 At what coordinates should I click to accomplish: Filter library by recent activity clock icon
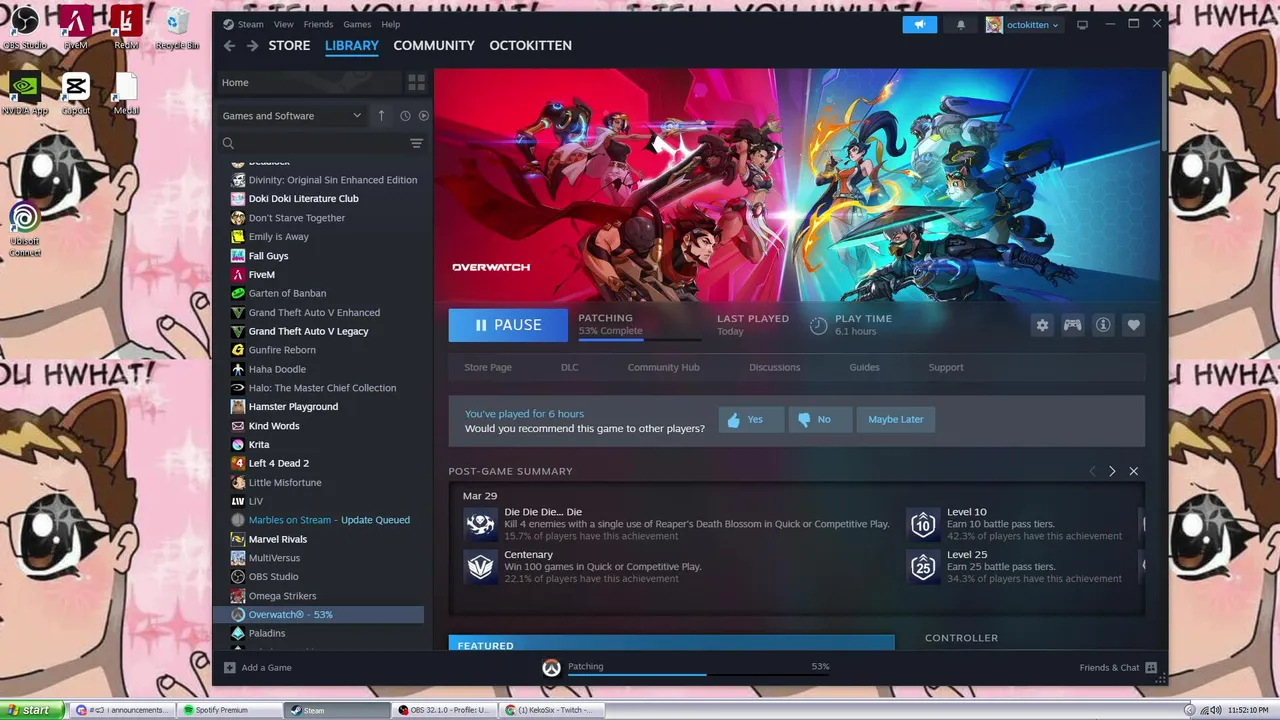coord(405,116)
